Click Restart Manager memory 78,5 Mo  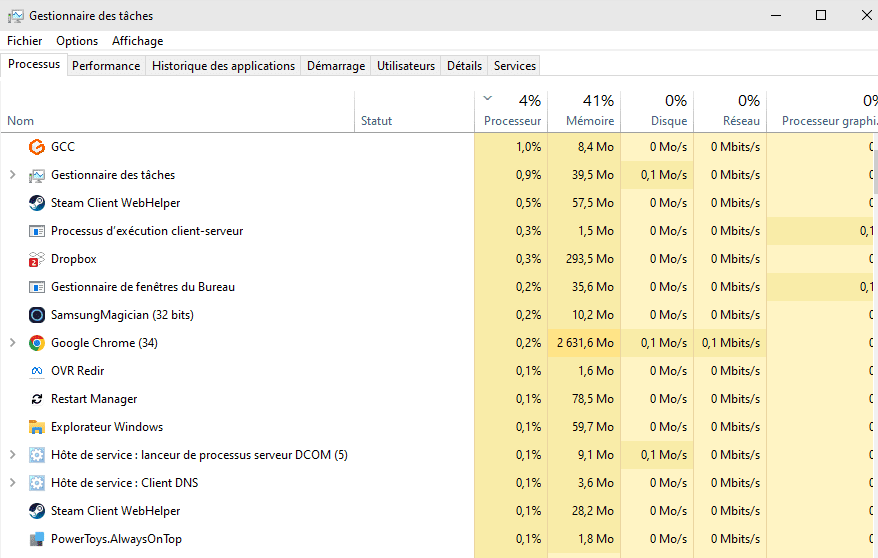tap(593, 398)
